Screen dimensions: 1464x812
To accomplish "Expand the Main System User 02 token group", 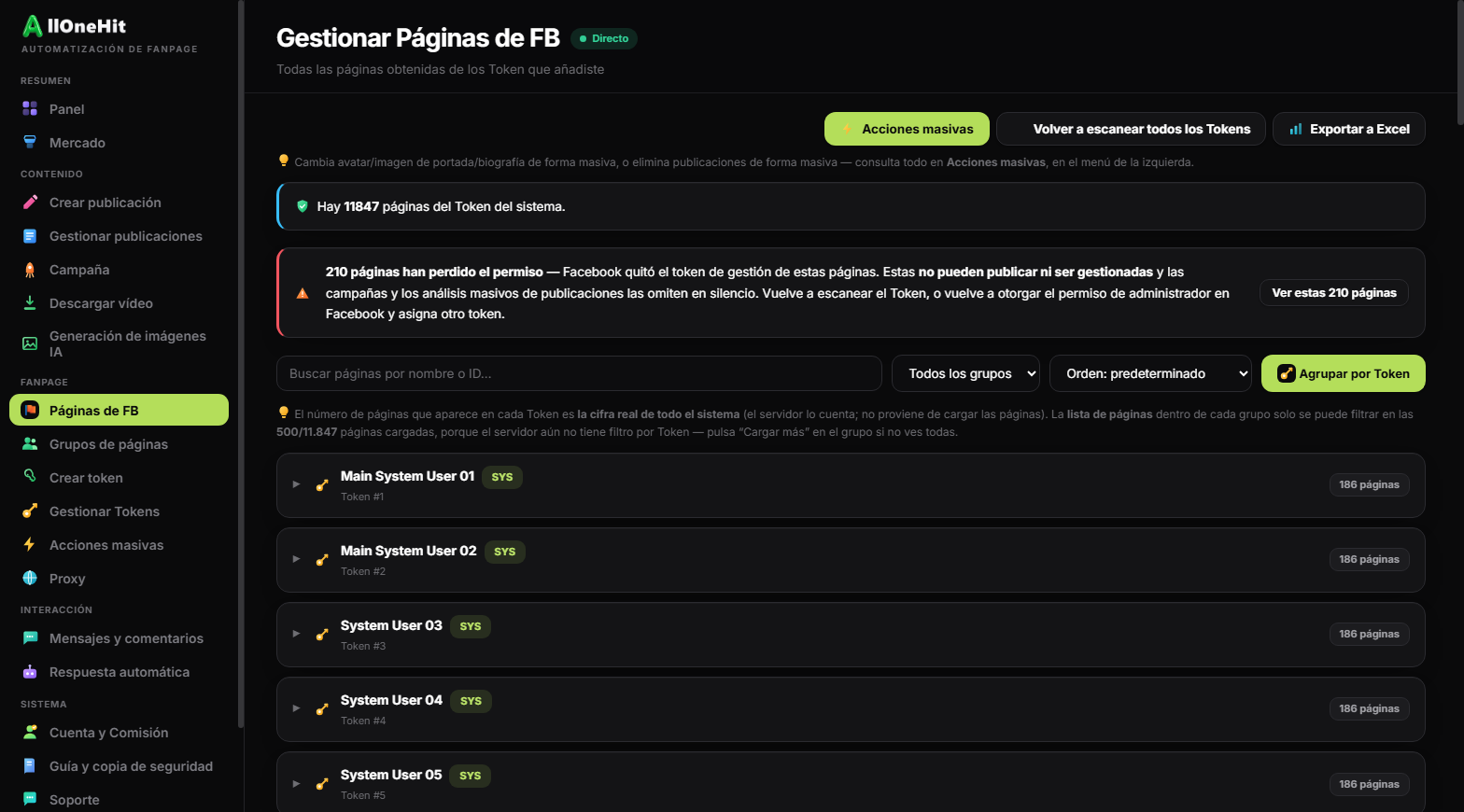I will click(x=296, y=559).
